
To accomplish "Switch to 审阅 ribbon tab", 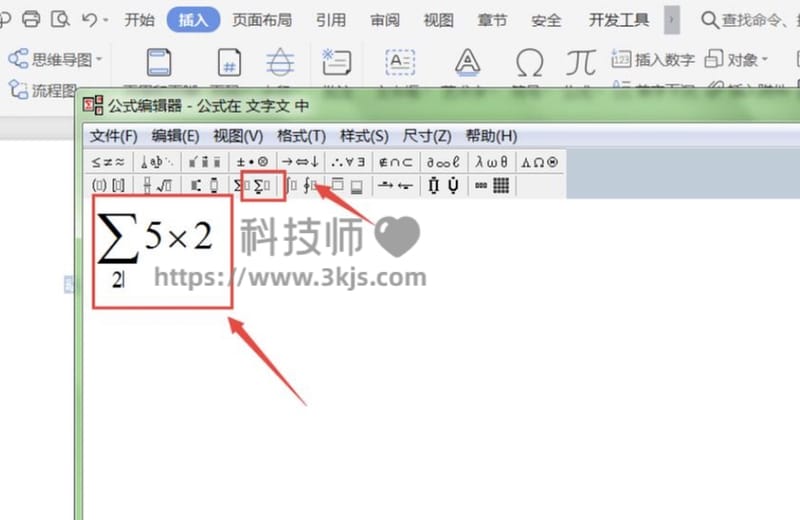I will 385,20.
